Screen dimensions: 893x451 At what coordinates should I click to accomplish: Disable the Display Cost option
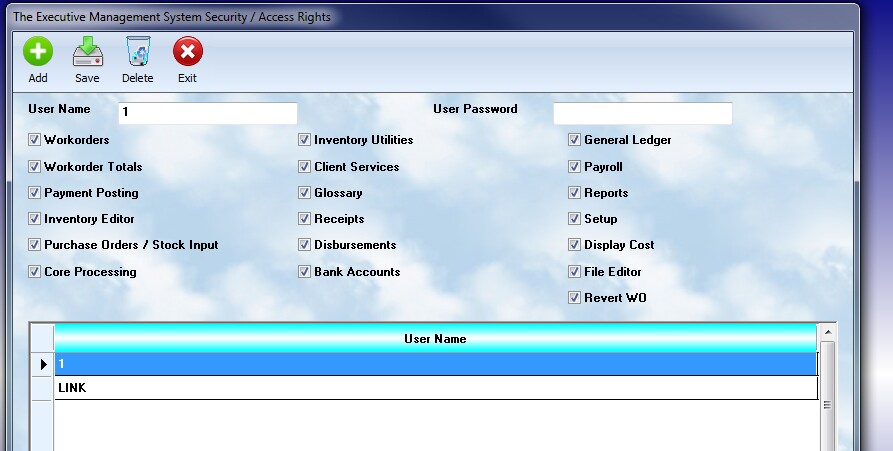[575, 245]
